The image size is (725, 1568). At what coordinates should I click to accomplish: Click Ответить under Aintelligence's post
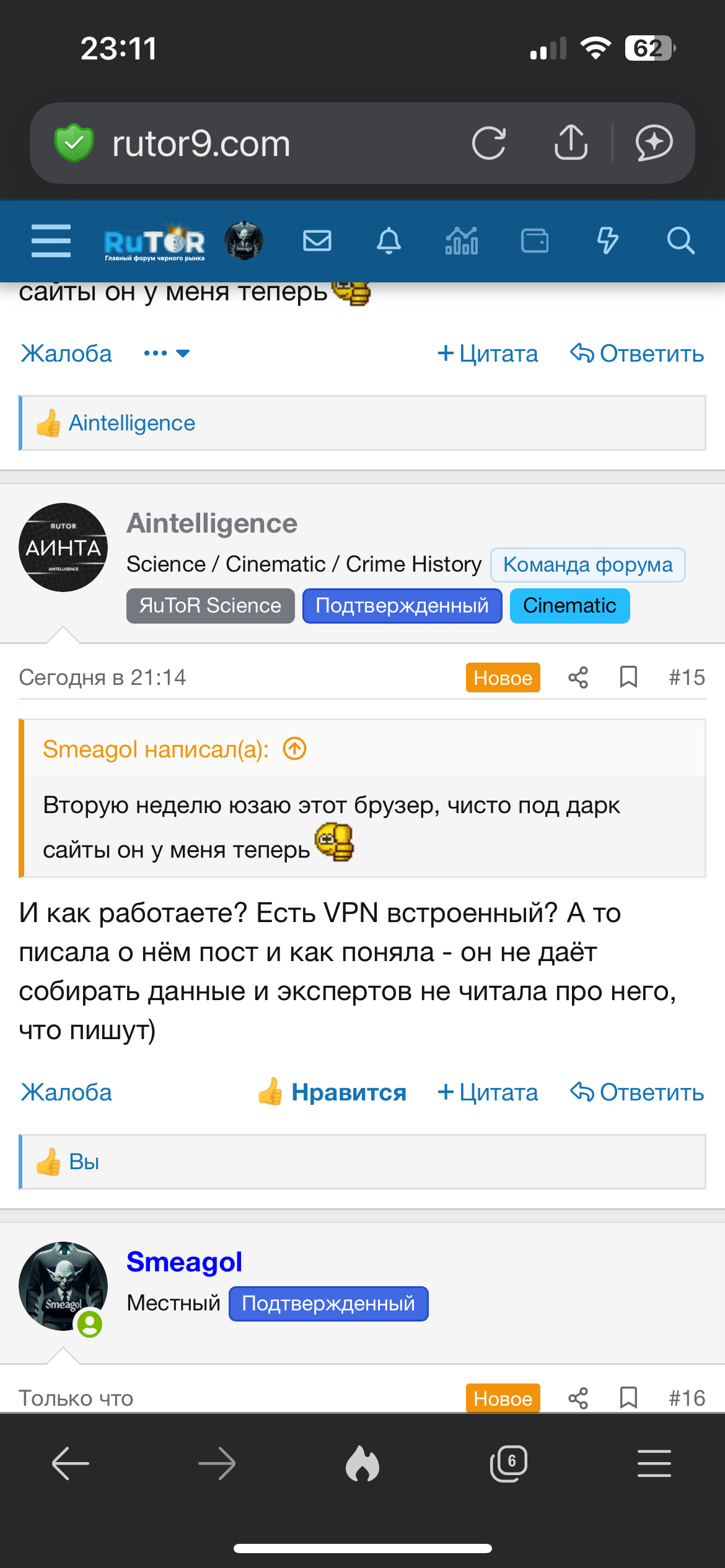tap(636, 1092)
